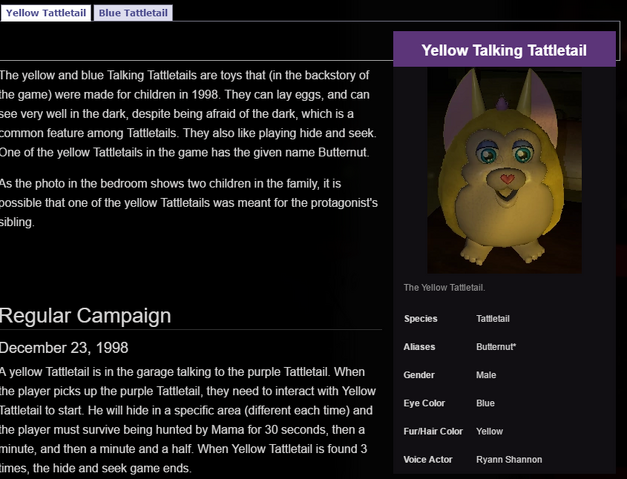The height and width of the screenshot is (479, 627).
Task: Open the Blue Tattletail tab
Action: [x=133, y=13]
